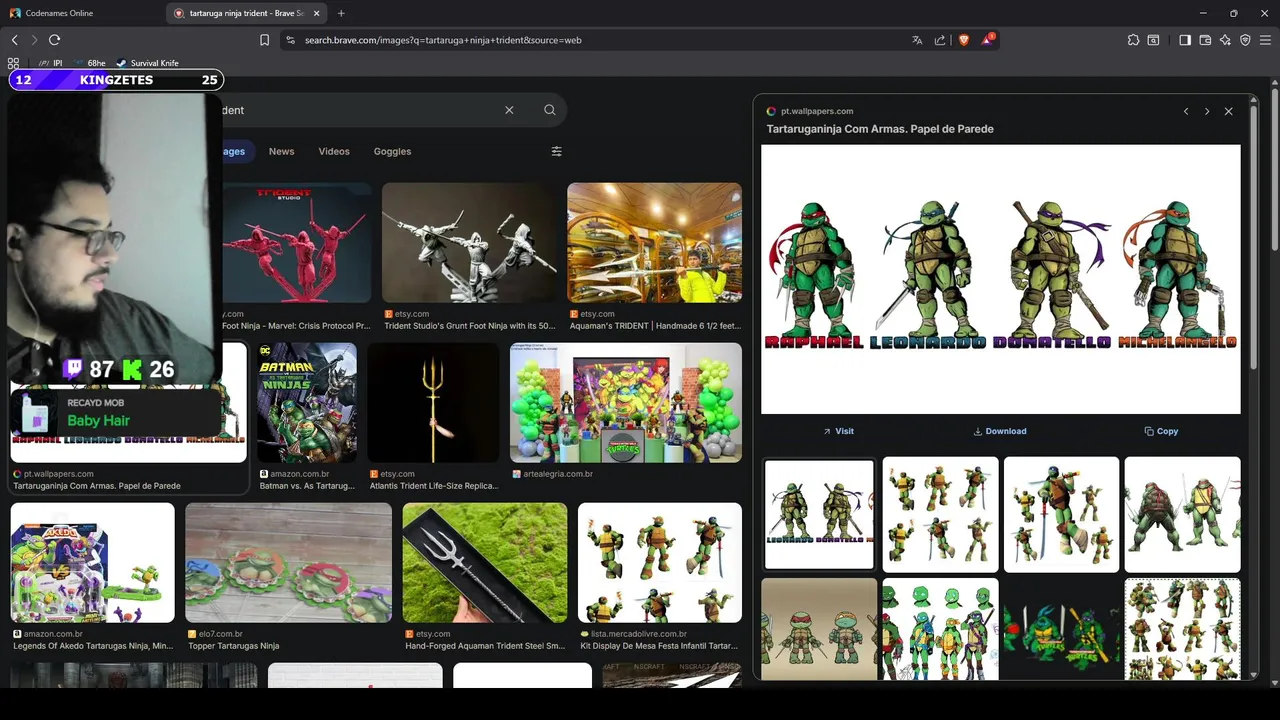Viewport: 1280px width, 720px height.
Task: Open the Aquaman's TRIDENT handmade image
Action: click(655, 243)
